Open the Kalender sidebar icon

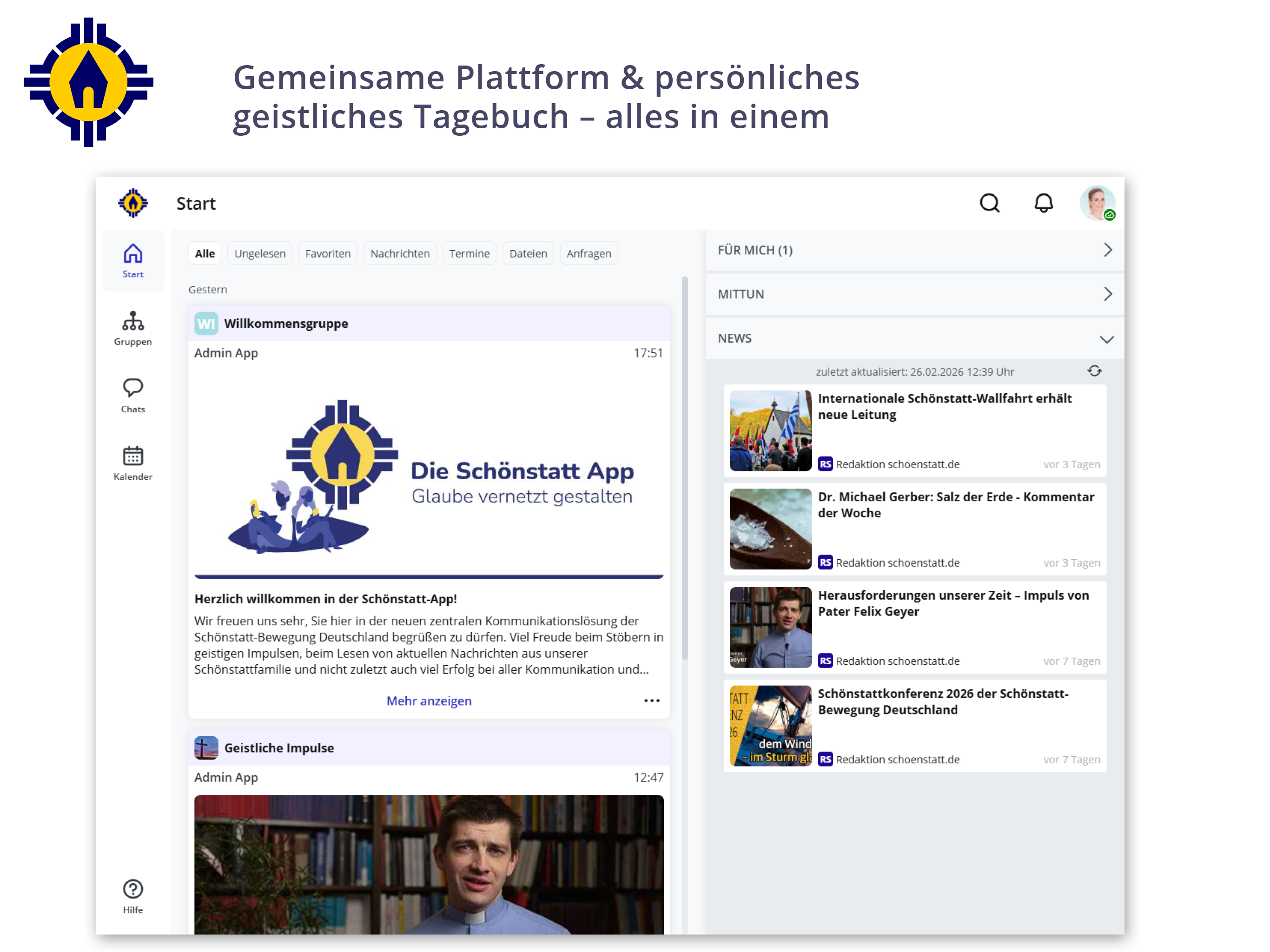[x=132, y=464]
